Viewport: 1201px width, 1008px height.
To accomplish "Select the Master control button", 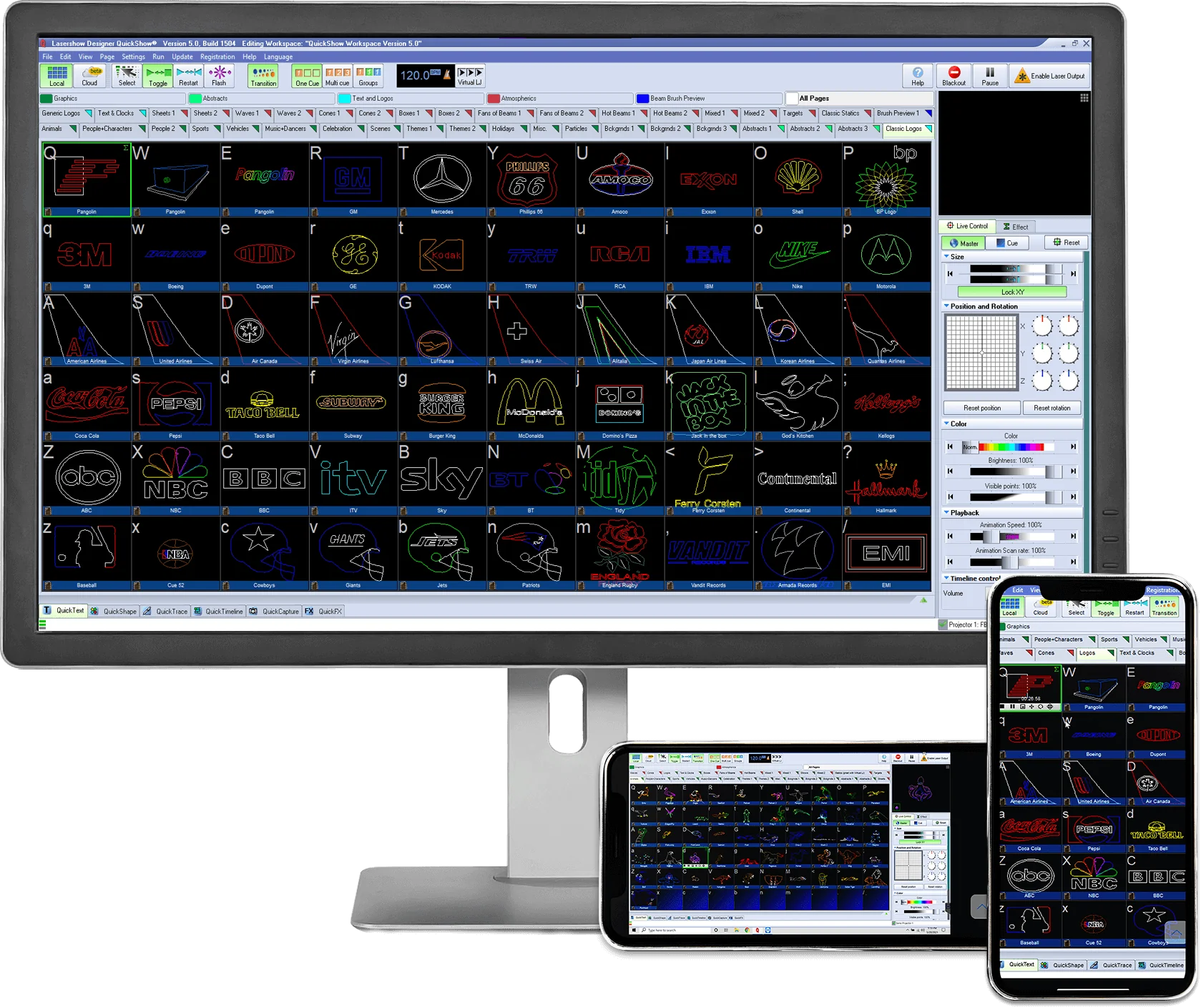I will pyautogui.click(x=964, y=243).
